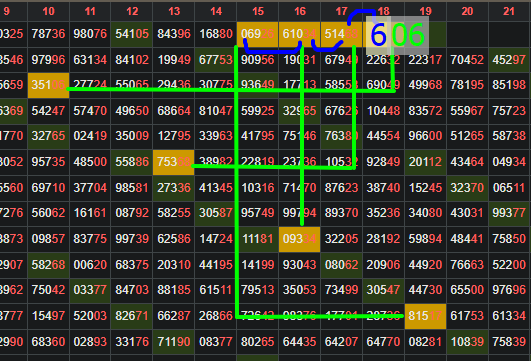Image resolution: width=531 pixels, height=361 pixels.
Task: Select the green-tinted cell 54105
Action: 132,34
